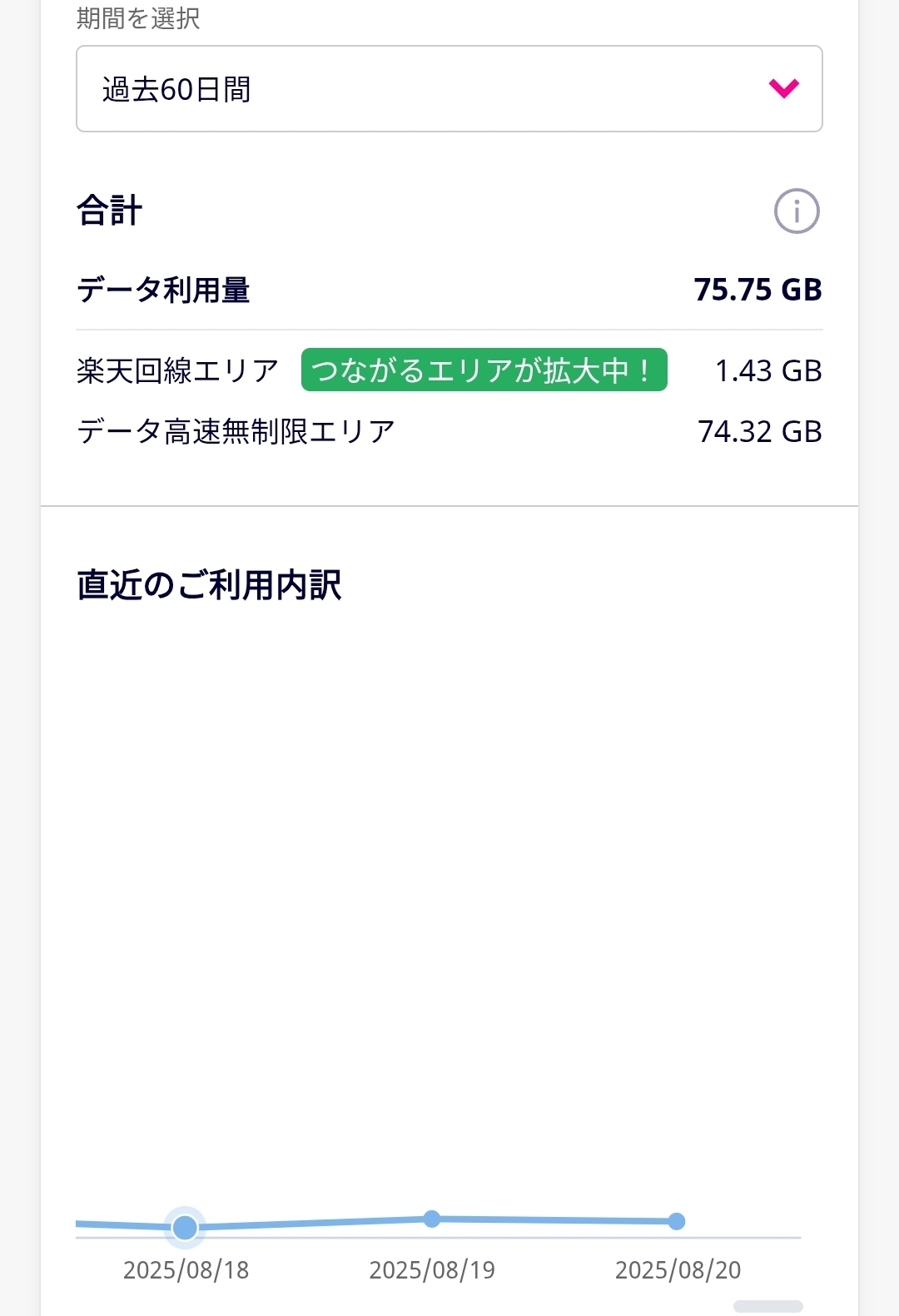
Task: Click the gray horizontal scroll indicator
Action: point(767,1307)
